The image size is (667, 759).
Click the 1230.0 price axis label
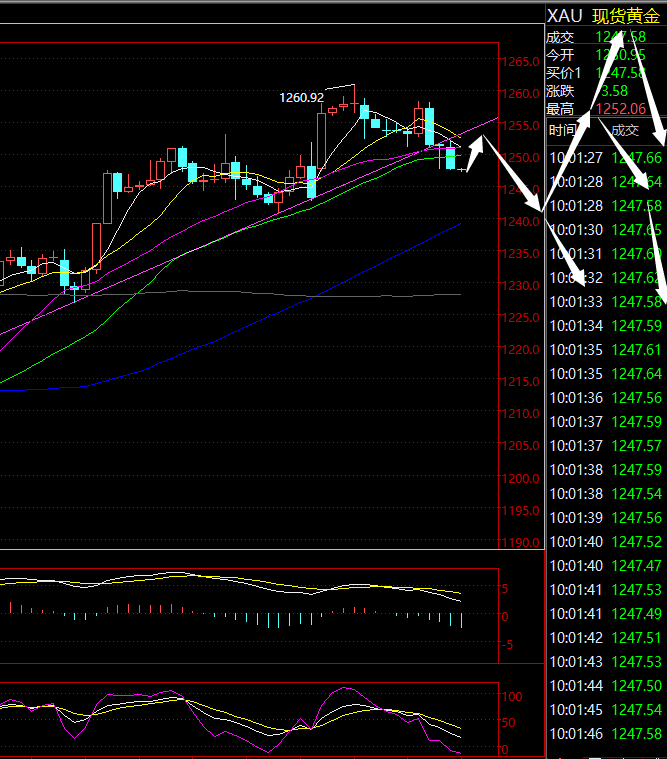(x=520, y=286)
